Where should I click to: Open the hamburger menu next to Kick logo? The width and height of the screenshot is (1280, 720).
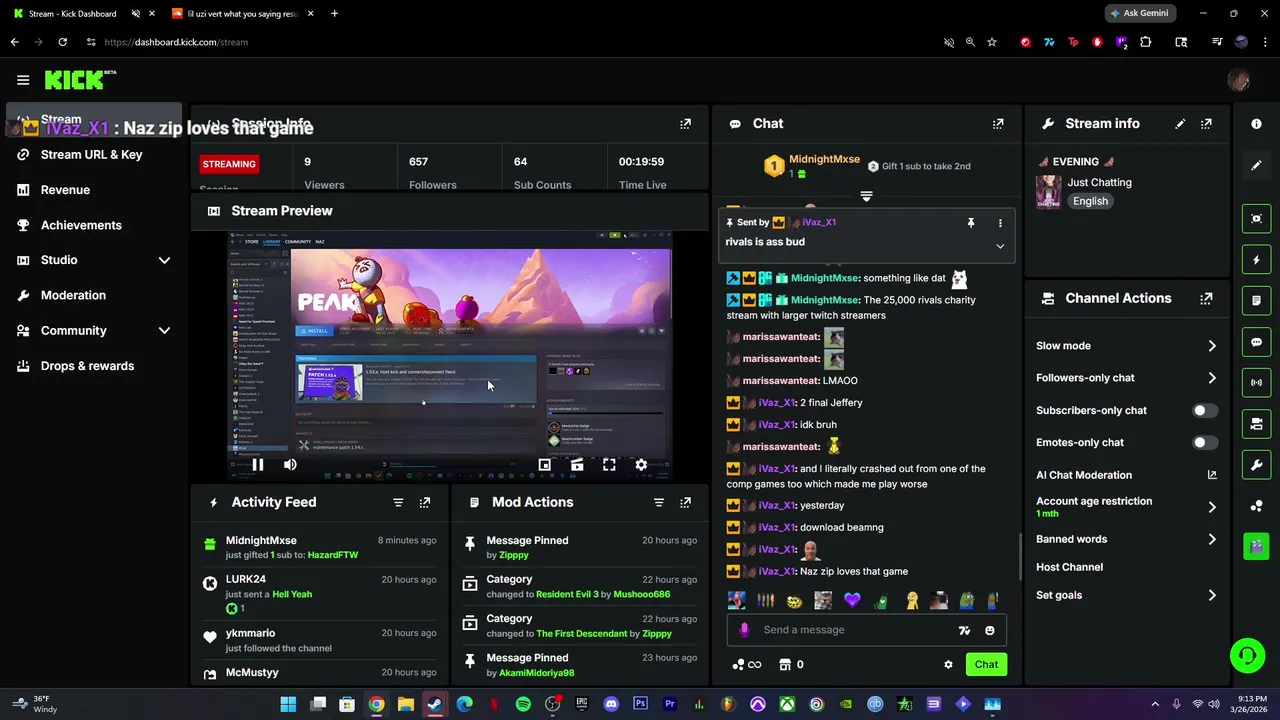(23, 80)
